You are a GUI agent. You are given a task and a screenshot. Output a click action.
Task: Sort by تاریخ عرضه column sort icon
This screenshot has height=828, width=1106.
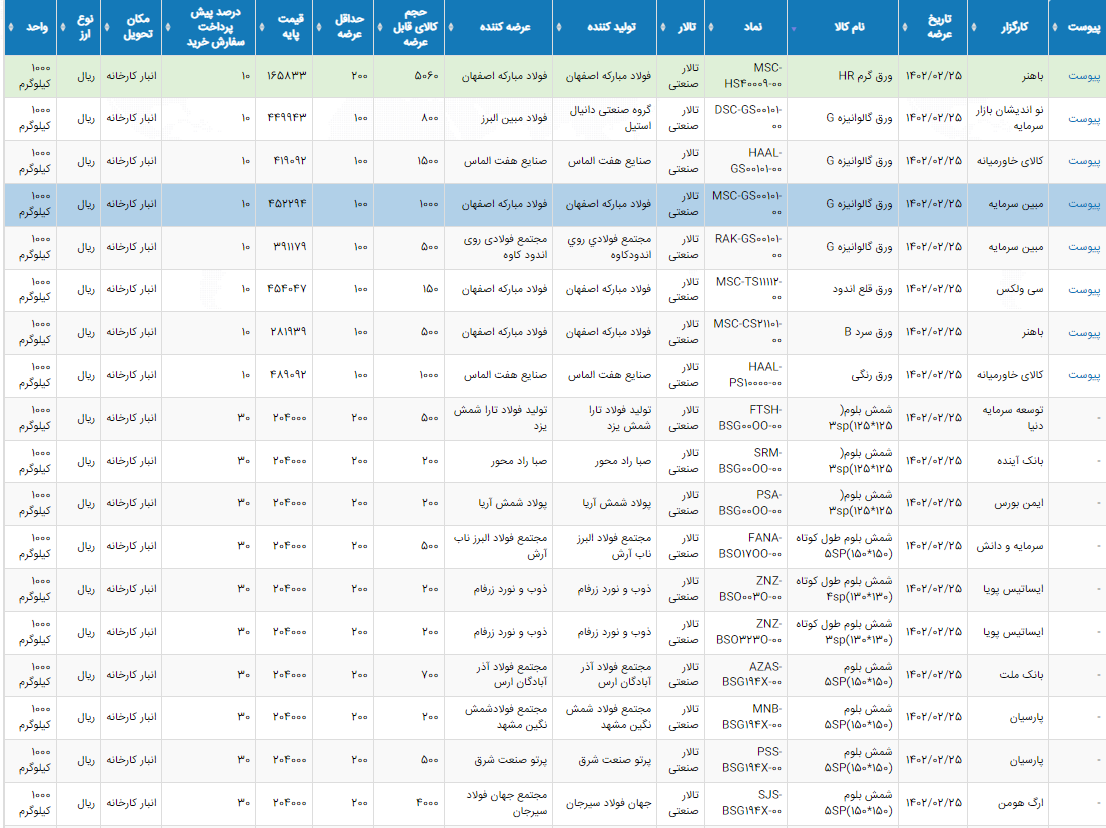[x=905, y=28]
